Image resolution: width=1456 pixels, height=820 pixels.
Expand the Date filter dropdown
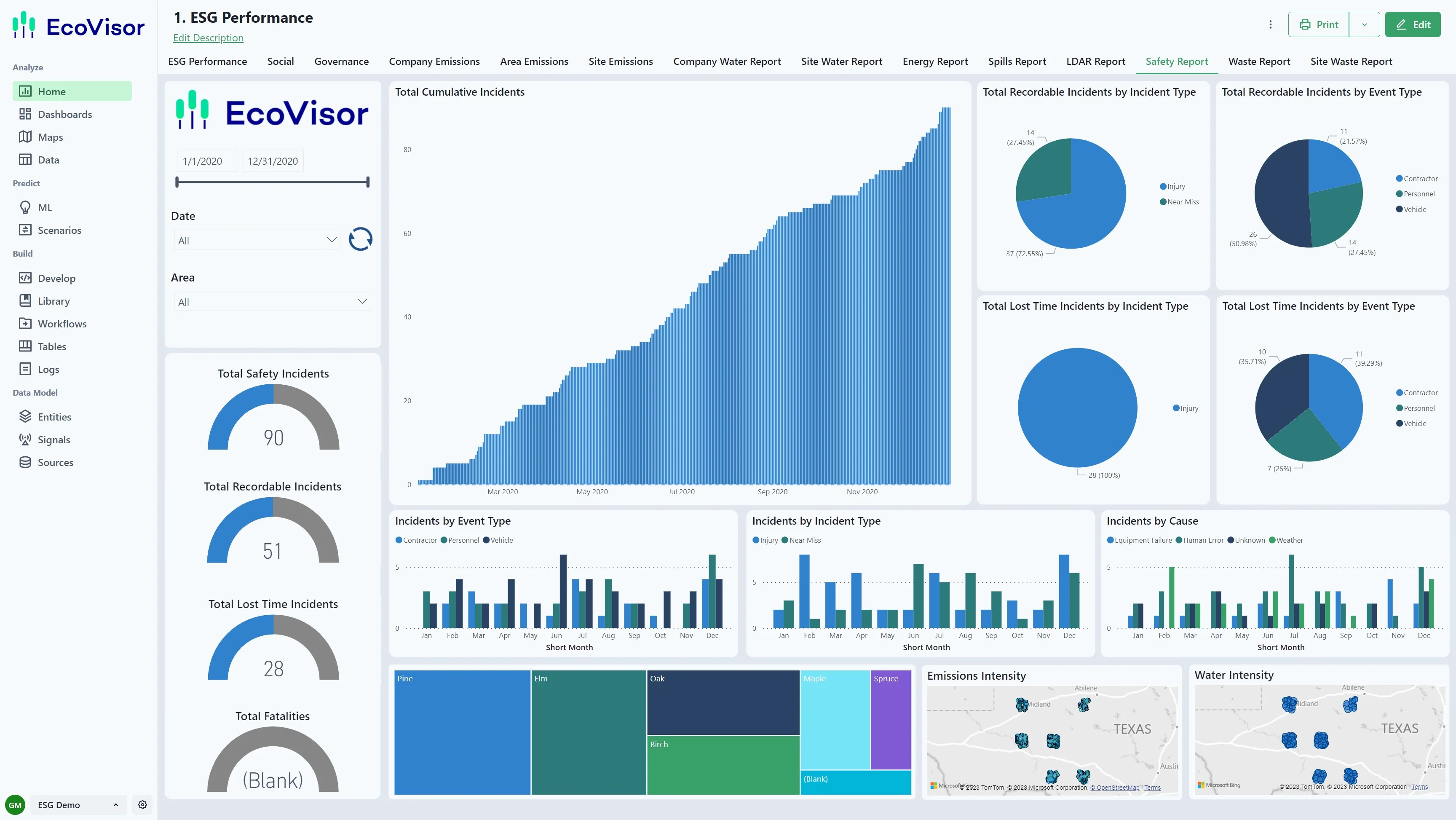331,240
